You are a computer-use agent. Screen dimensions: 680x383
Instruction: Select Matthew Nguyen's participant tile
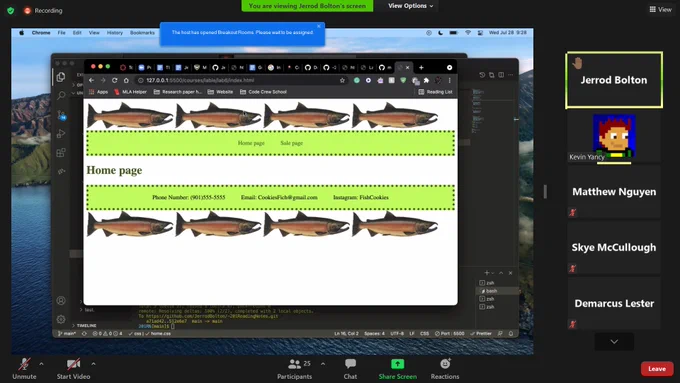[x=614, y=192]
